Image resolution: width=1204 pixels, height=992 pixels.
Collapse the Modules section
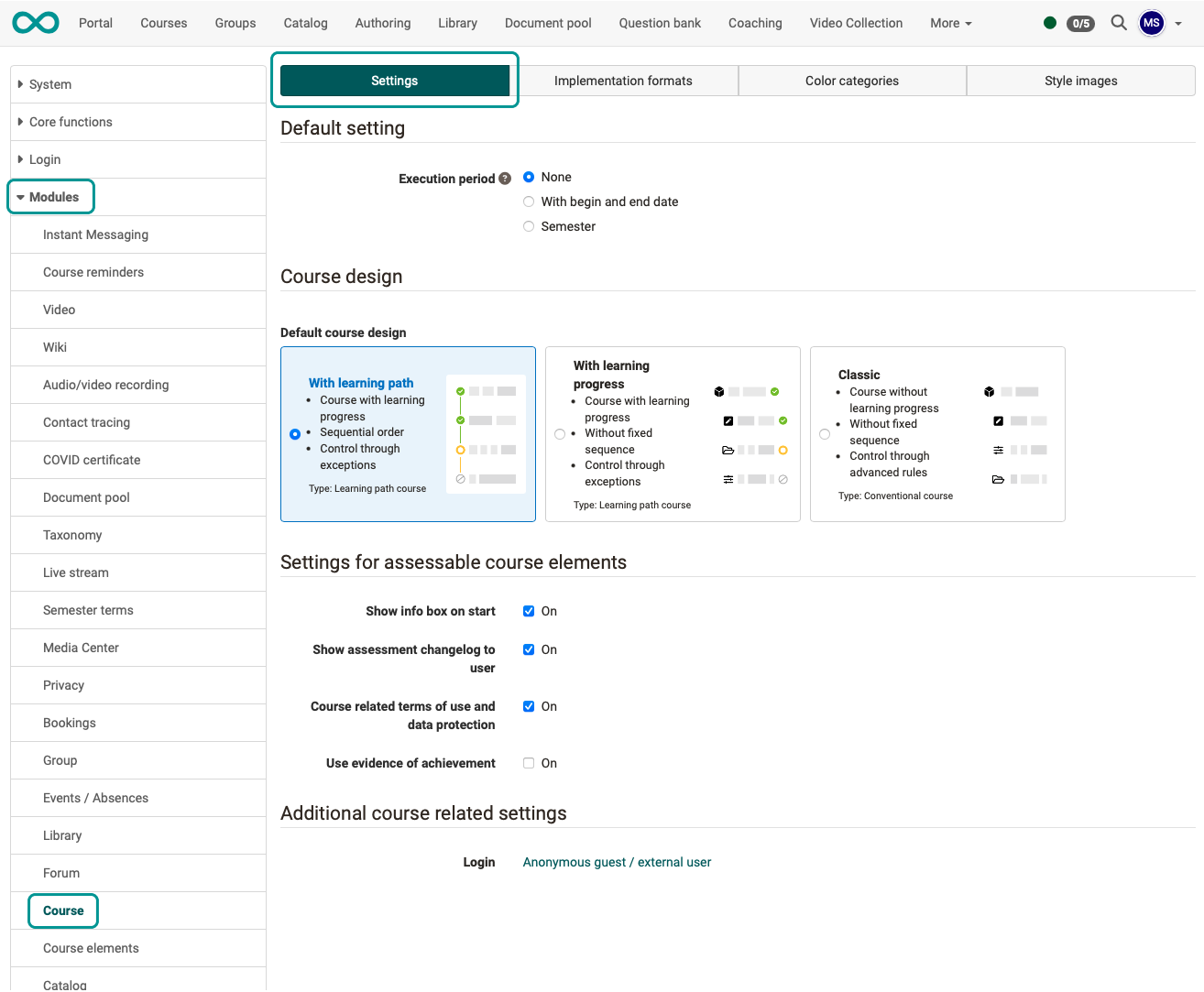click(x=50, y=196)
